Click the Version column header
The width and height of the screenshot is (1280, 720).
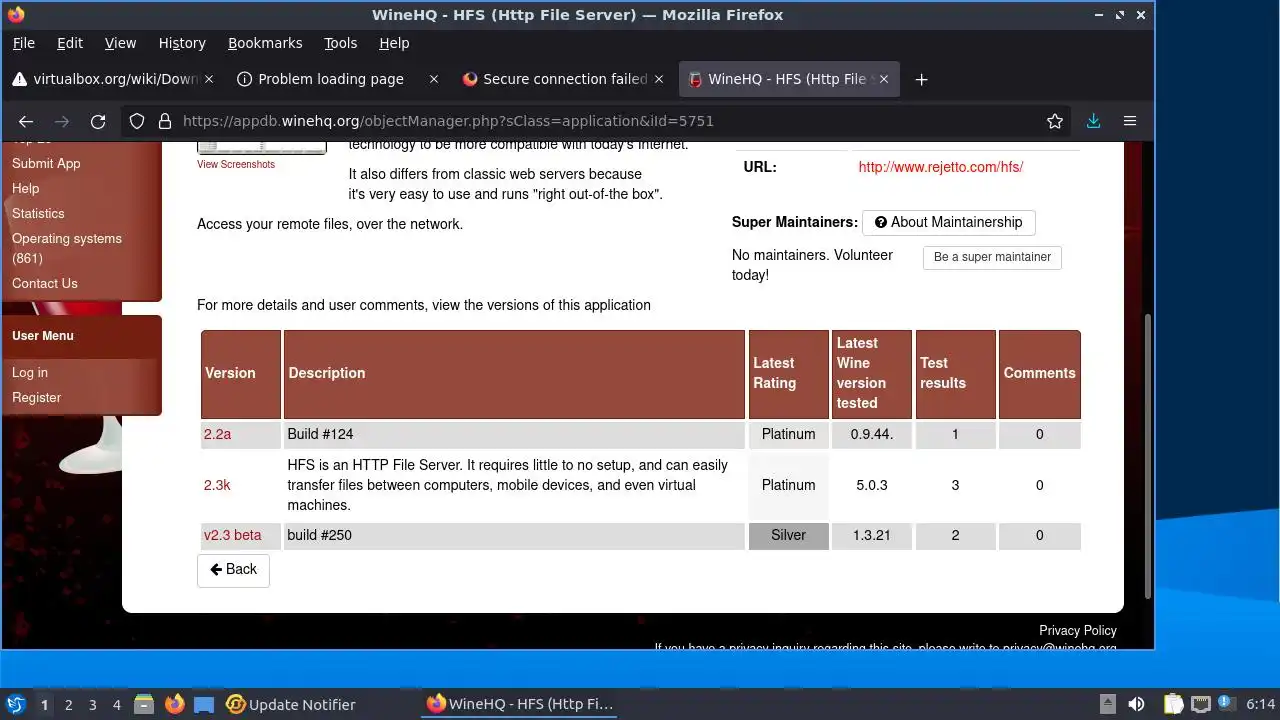[241, 373]
